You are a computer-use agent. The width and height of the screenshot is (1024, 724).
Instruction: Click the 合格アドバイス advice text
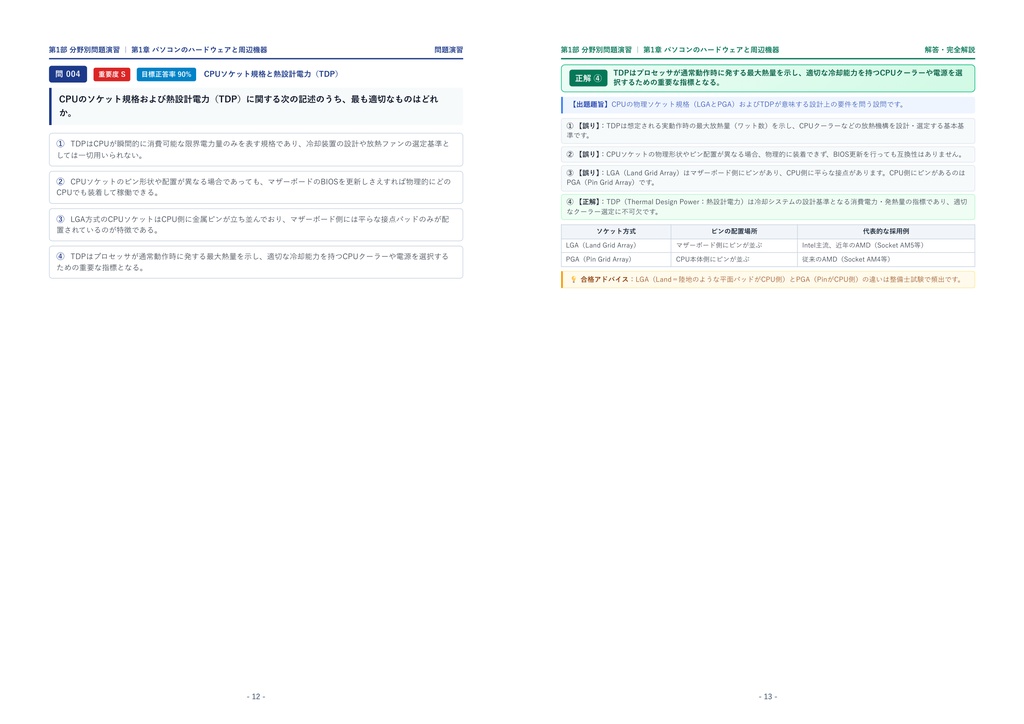pos(771,279)
